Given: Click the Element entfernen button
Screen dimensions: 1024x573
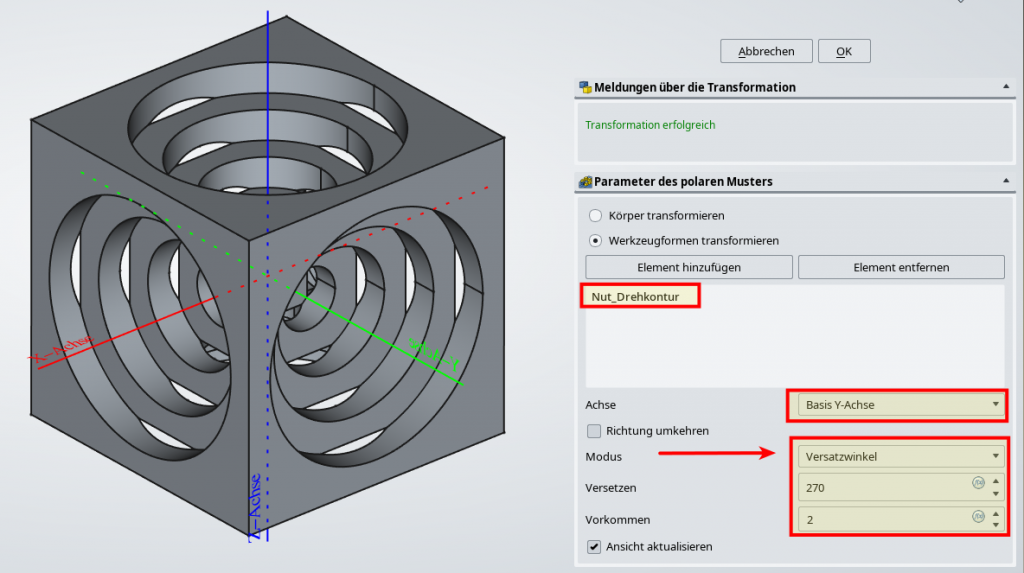Looking at the screenshot, I should tap(901, 267).
